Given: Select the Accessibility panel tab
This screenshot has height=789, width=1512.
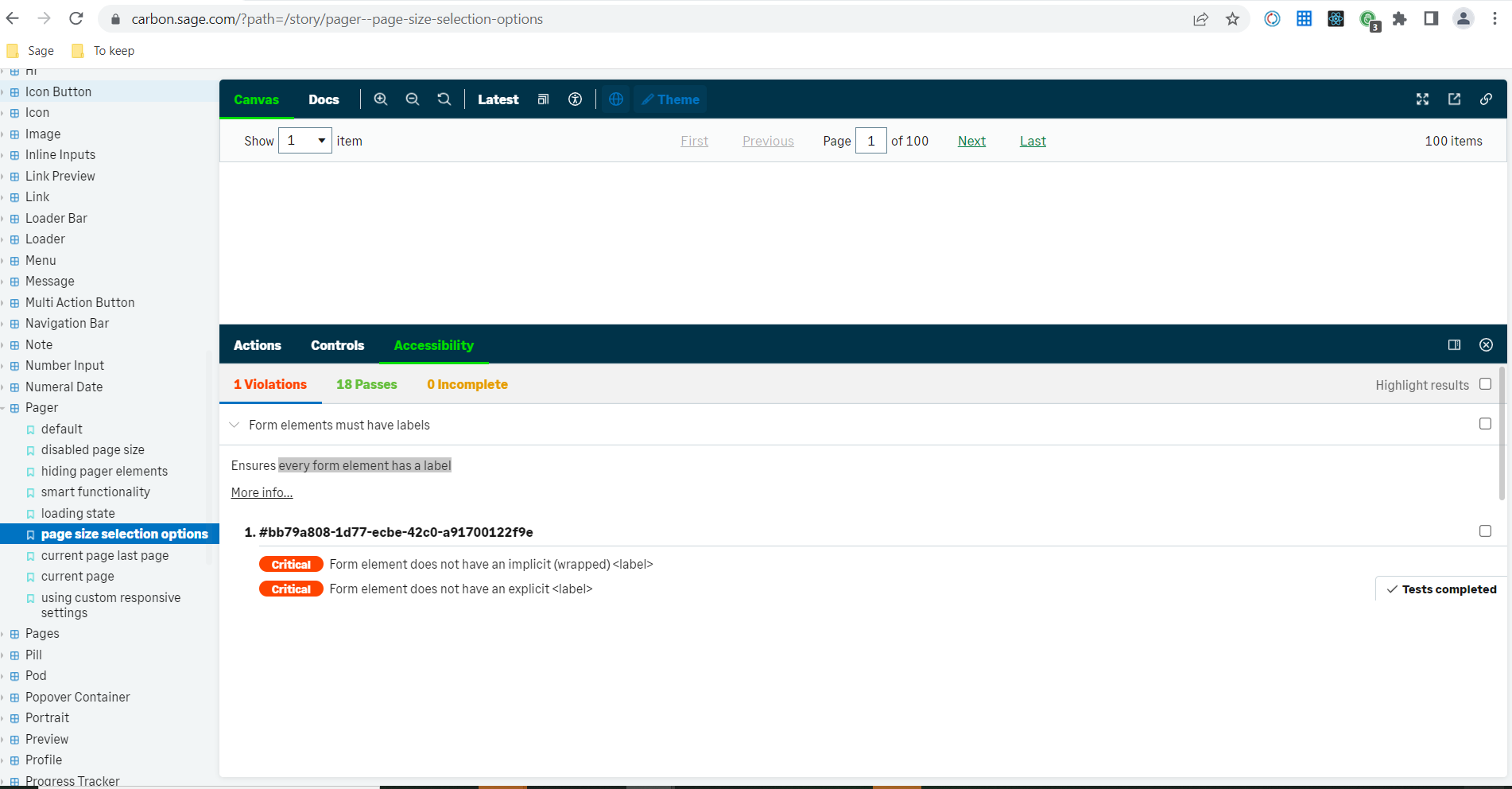Looking at the screenshot, I should (434, 345).
